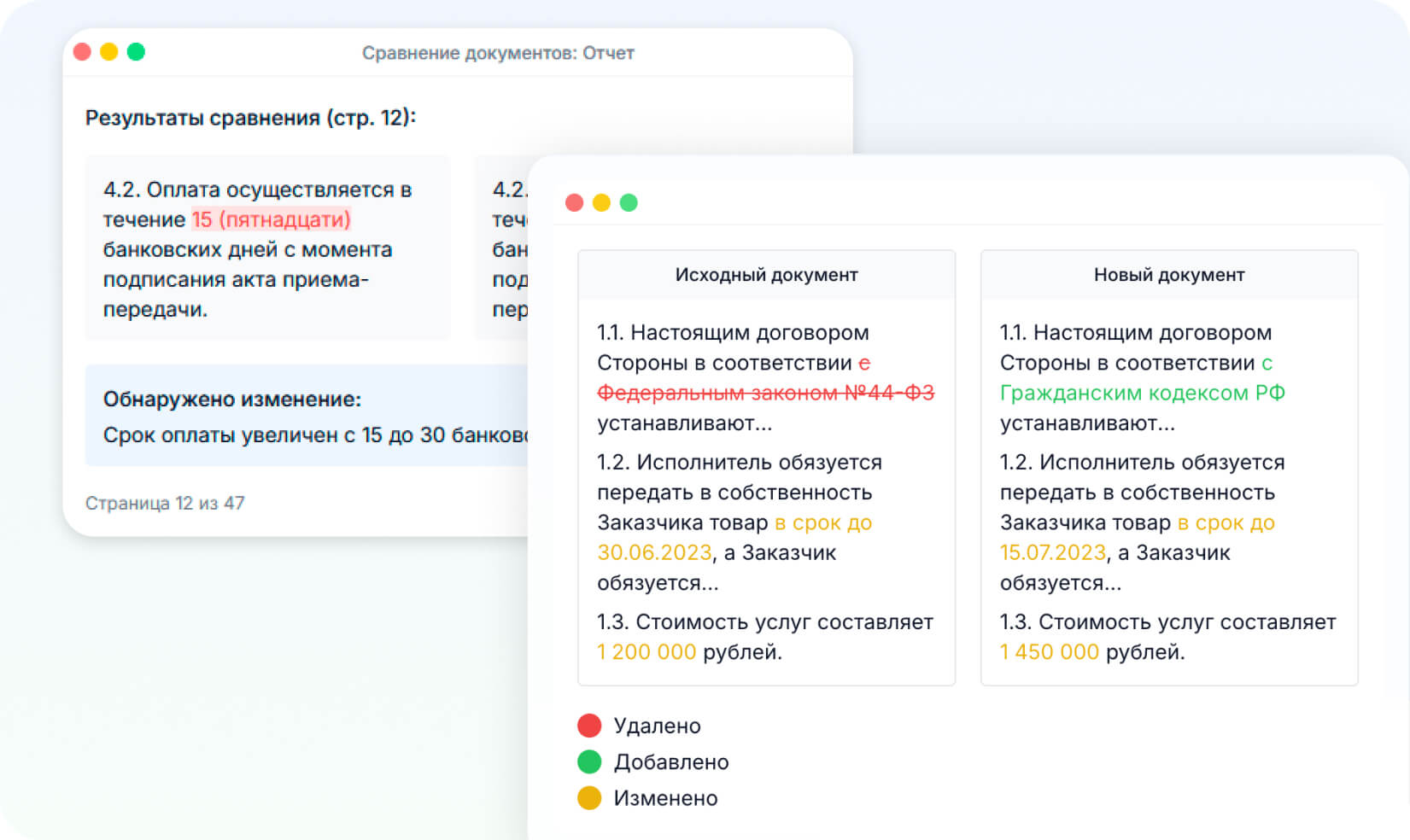Click 'Изменено' legend label
The height and width of the screenshot is (840, 1410).
[666, 798]
